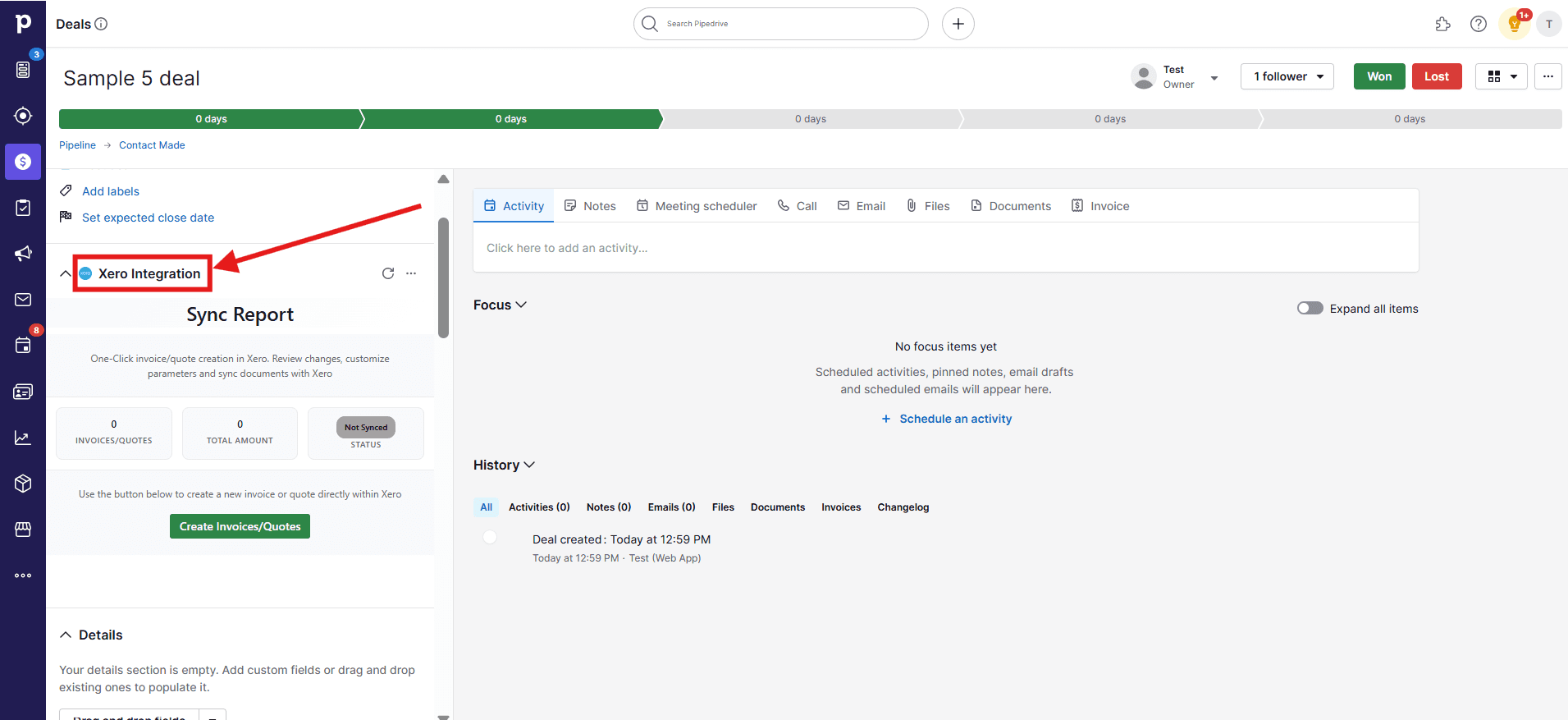
Task: Open the deal more actions ellipsis
Action: (x=1548, y=76)
